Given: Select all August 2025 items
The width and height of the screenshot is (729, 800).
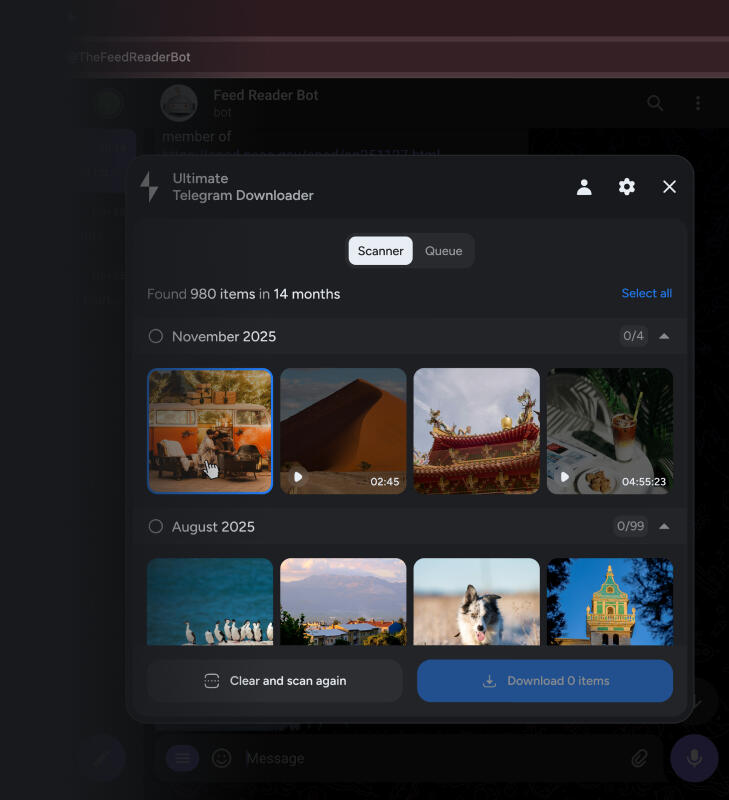Looking at the screenshot, I should pyautogui.click(x=156, y=526).
